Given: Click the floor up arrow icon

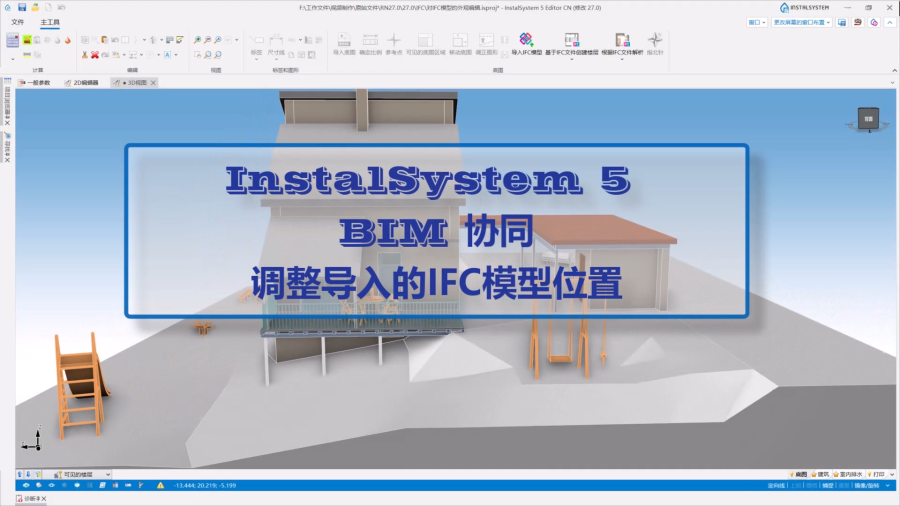Looking at the screenshot, I should 20,474.
